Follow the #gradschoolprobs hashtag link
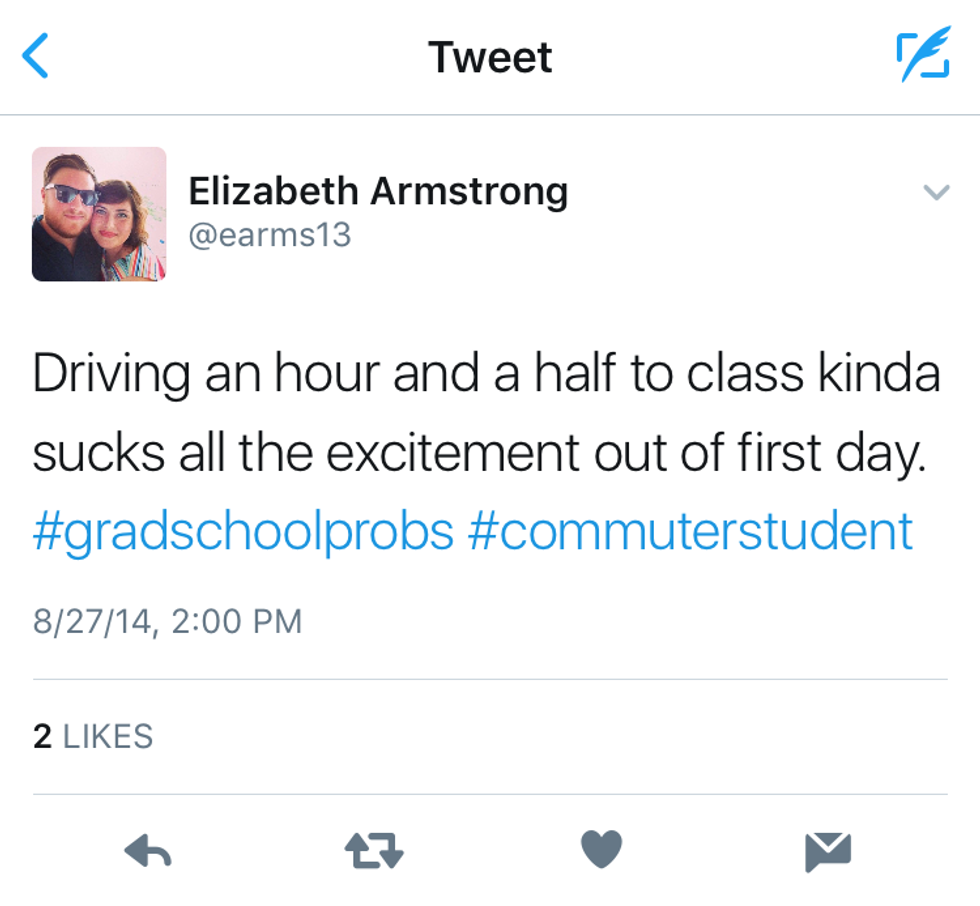Screen dimensions: 980x906 coord(243,531)
